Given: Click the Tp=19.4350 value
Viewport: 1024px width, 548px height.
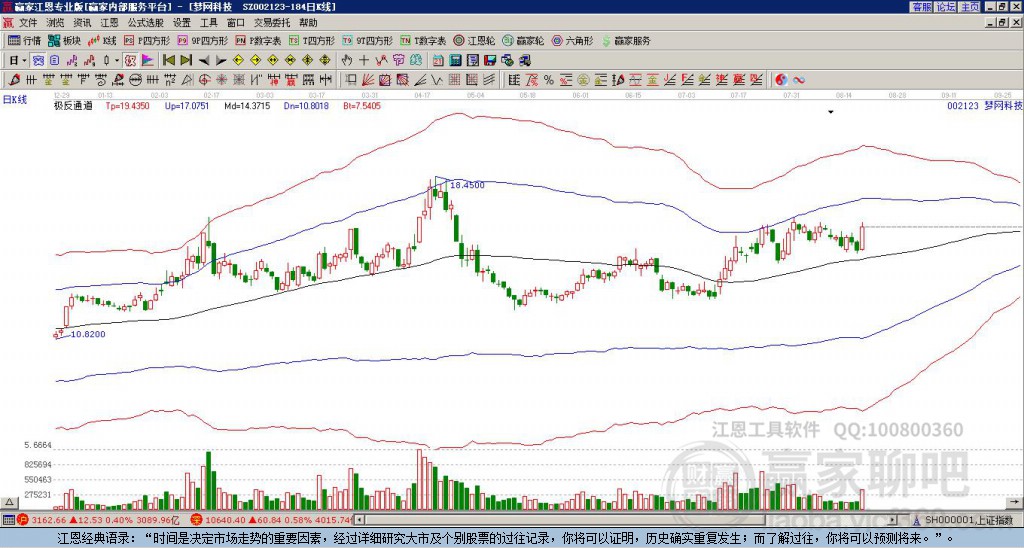Looking at the screenshot, I should click(127, 105).
